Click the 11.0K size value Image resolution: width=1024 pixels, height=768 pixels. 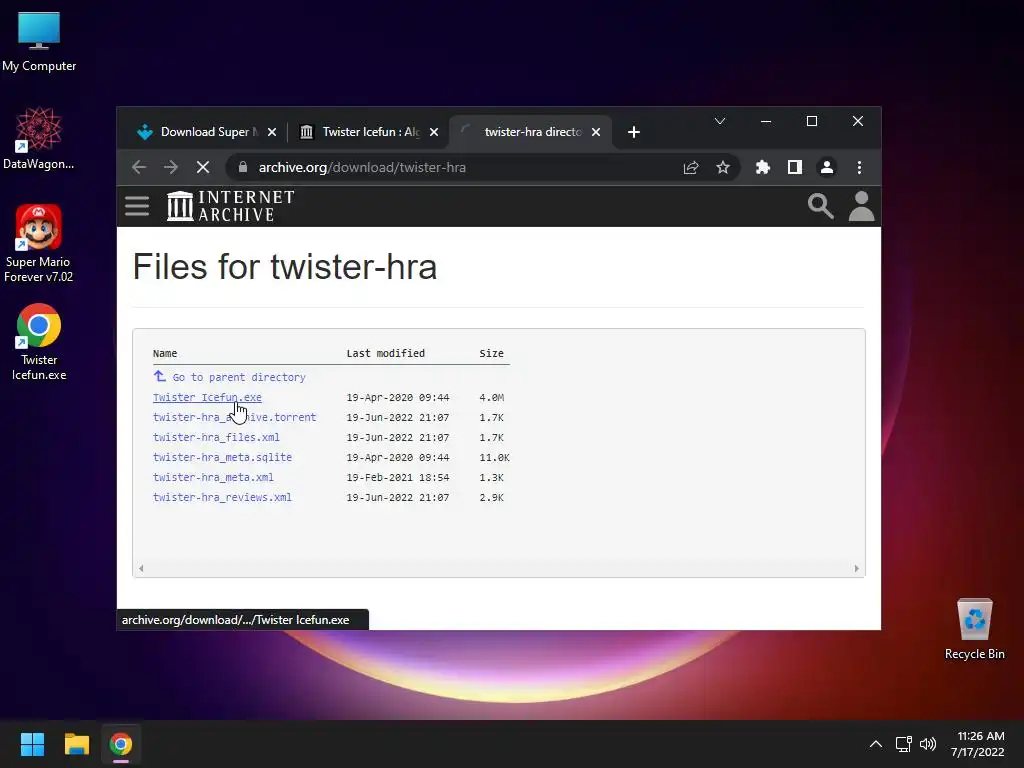tap(494, 457)
